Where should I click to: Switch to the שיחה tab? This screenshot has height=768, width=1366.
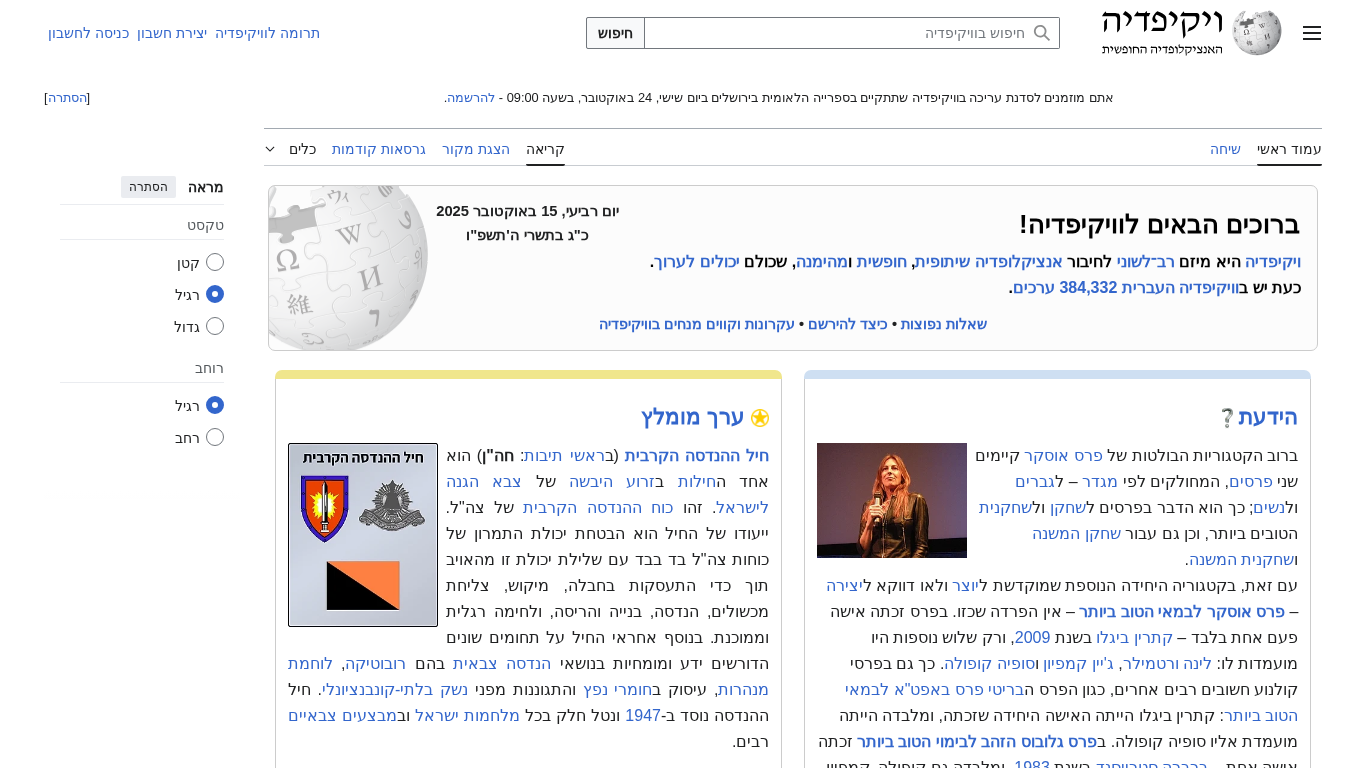1225,149
